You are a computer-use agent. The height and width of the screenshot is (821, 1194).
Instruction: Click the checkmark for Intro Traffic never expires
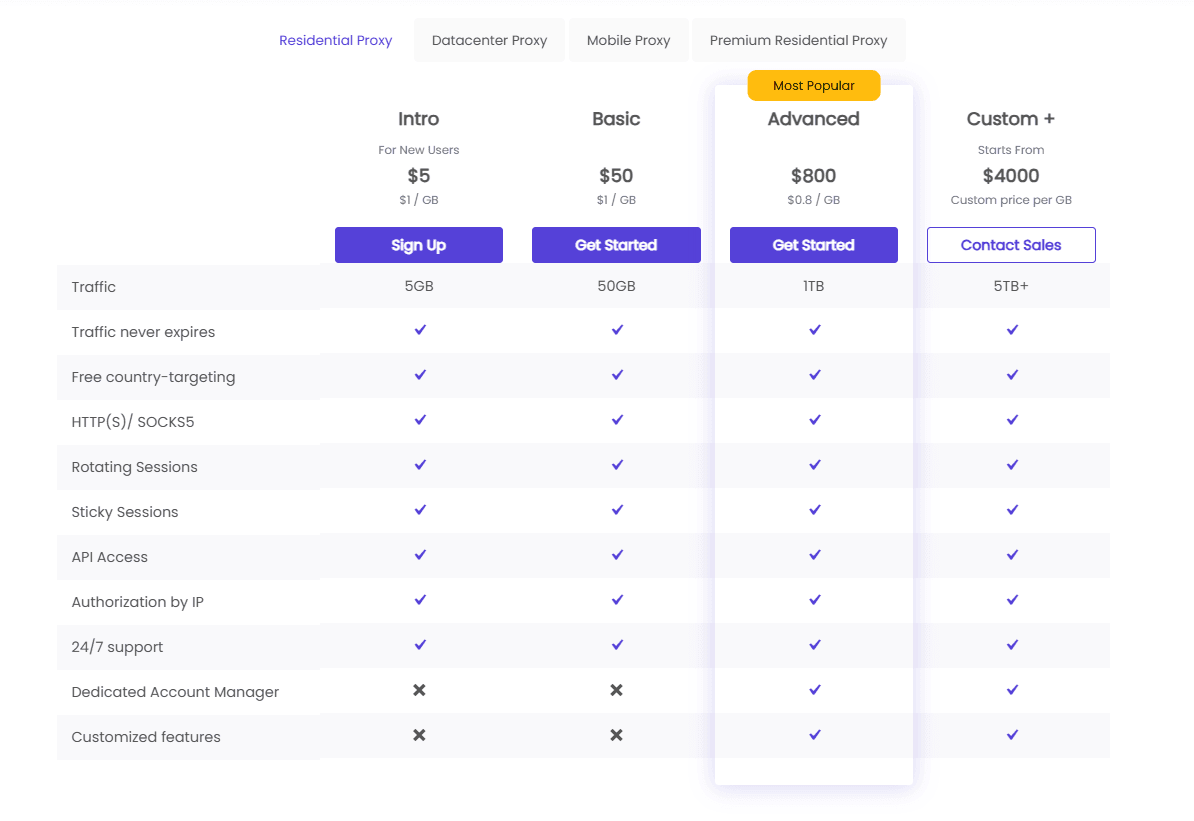(x=419, y=330)
